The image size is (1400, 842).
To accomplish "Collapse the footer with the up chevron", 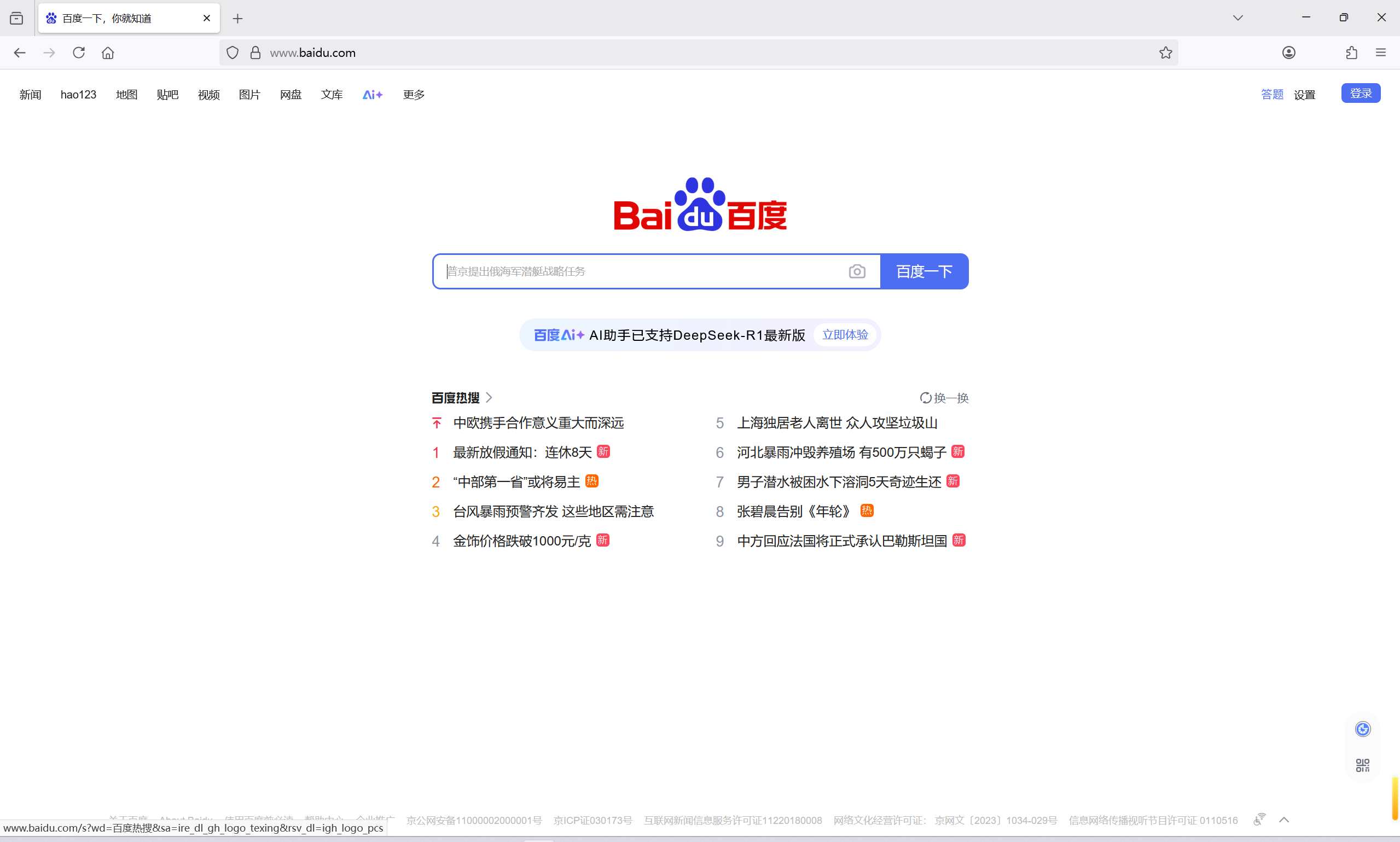I will [x=1284, y=820].
